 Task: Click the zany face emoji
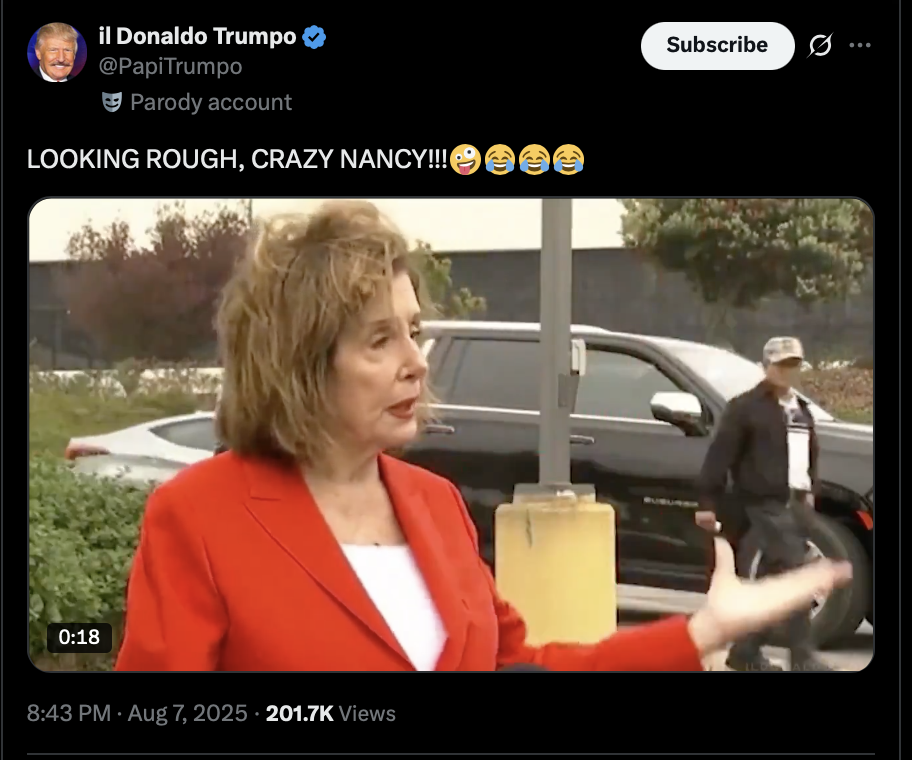465,159
